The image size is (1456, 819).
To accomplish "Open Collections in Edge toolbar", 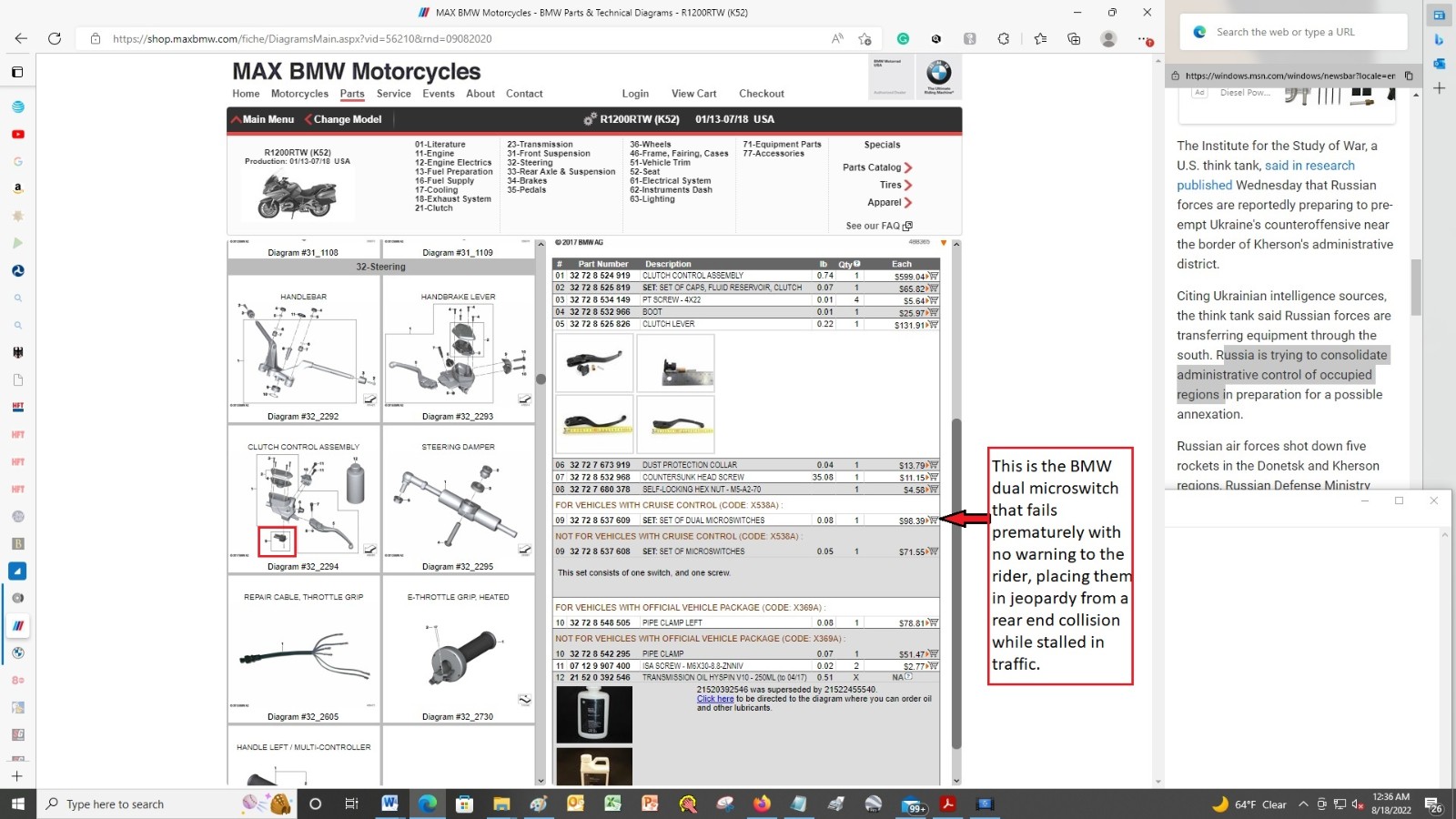I will [x=1074, y=38].
